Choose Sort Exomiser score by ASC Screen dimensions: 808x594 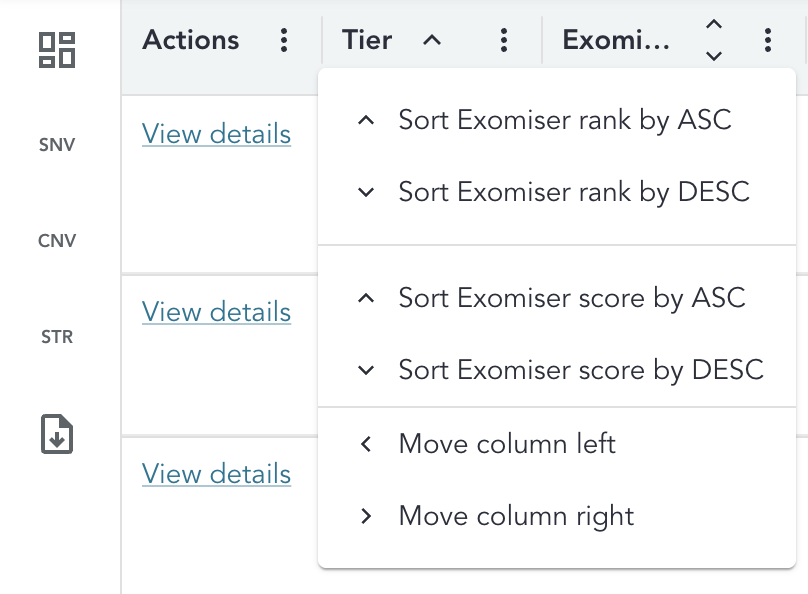click(x=570, y=298)
